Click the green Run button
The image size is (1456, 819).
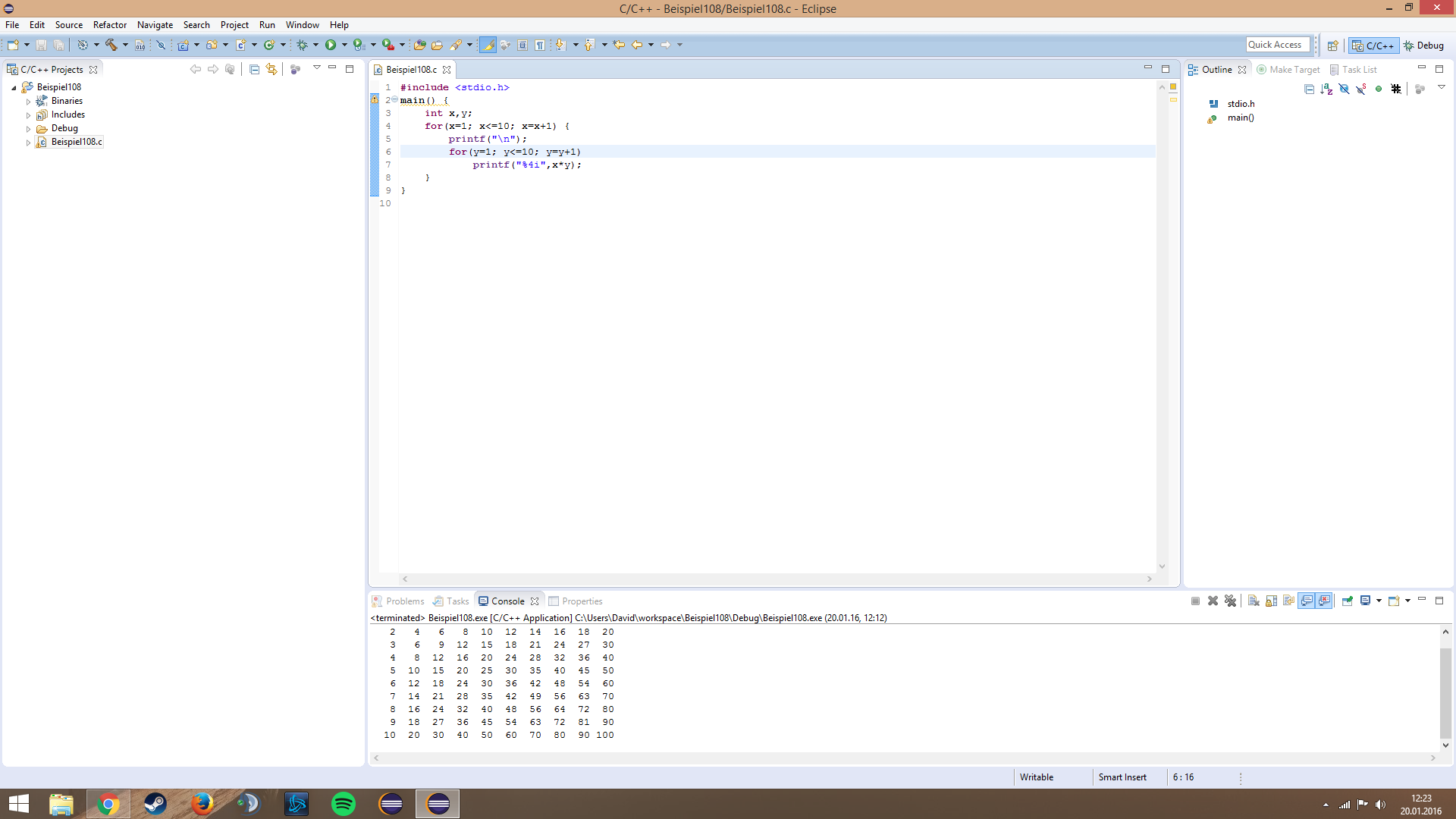[331, 45]
